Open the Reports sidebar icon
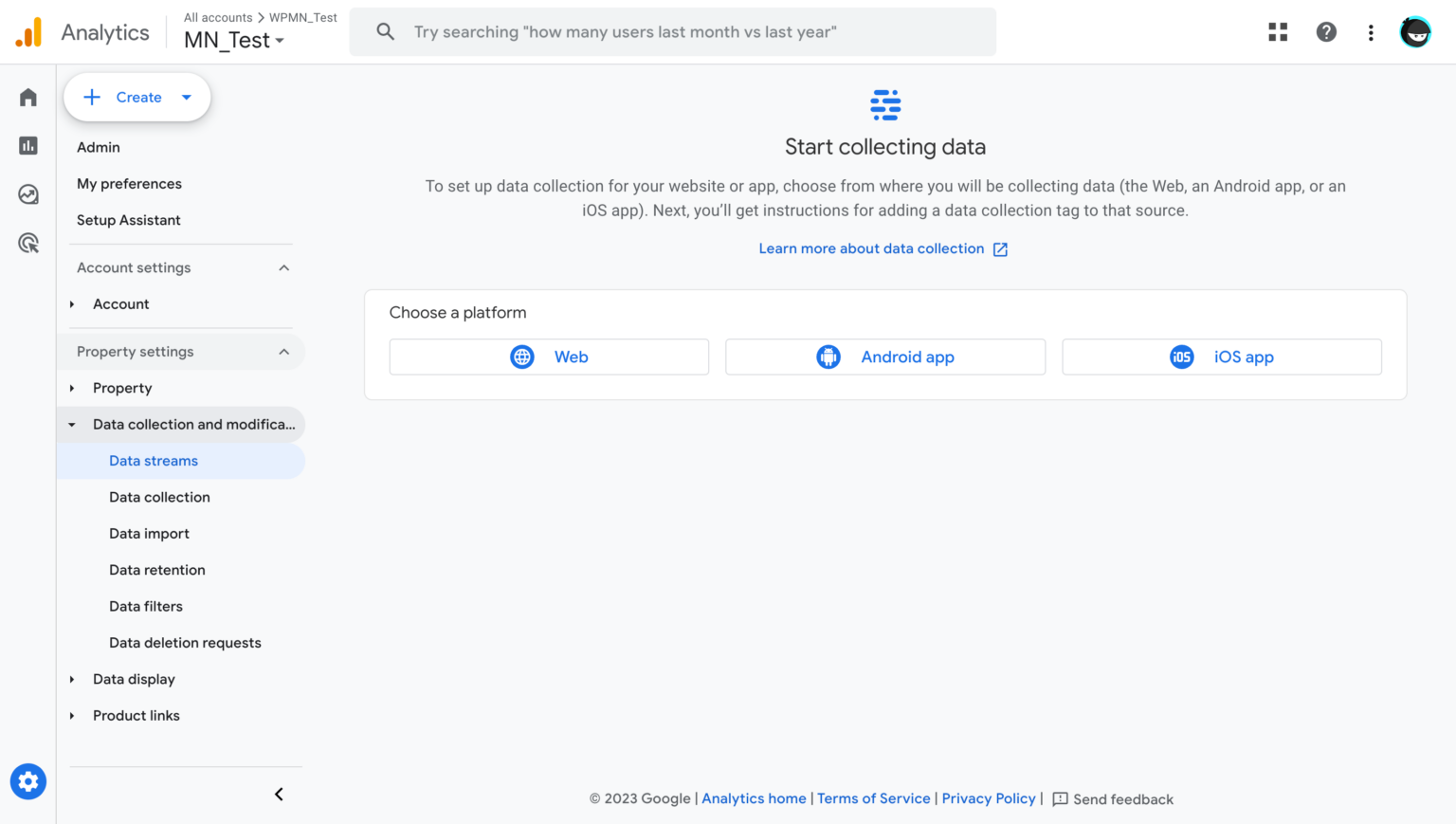1456x824 pixels. [27, 145]
